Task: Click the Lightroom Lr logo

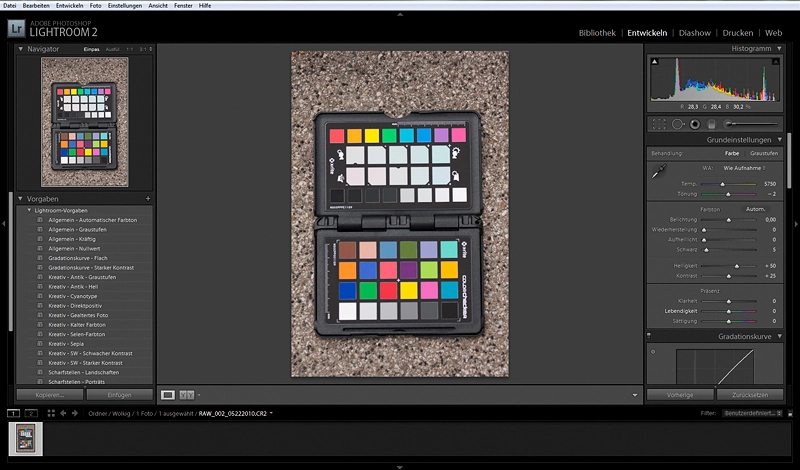Action: pos(16,29)
